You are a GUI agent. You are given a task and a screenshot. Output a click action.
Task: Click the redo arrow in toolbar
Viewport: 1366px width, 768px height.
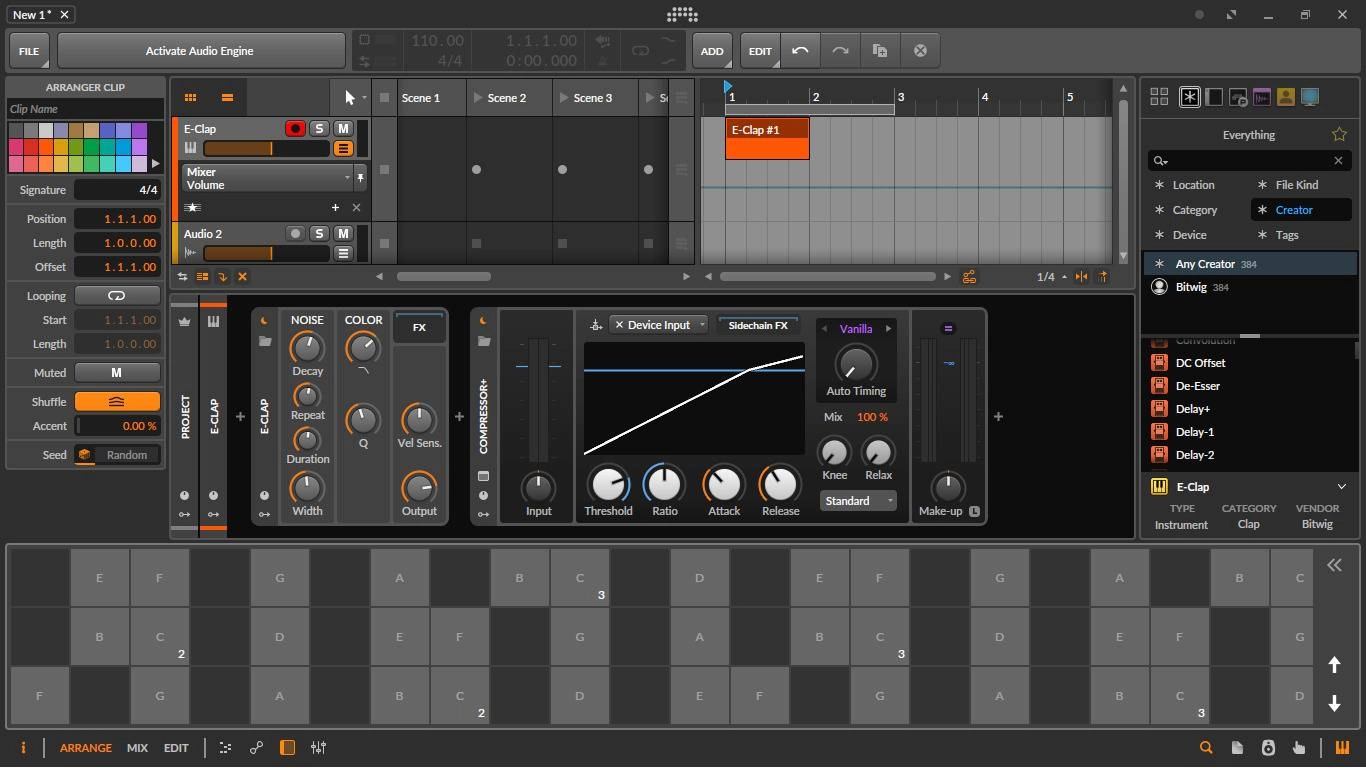click(x=840, y=51)
